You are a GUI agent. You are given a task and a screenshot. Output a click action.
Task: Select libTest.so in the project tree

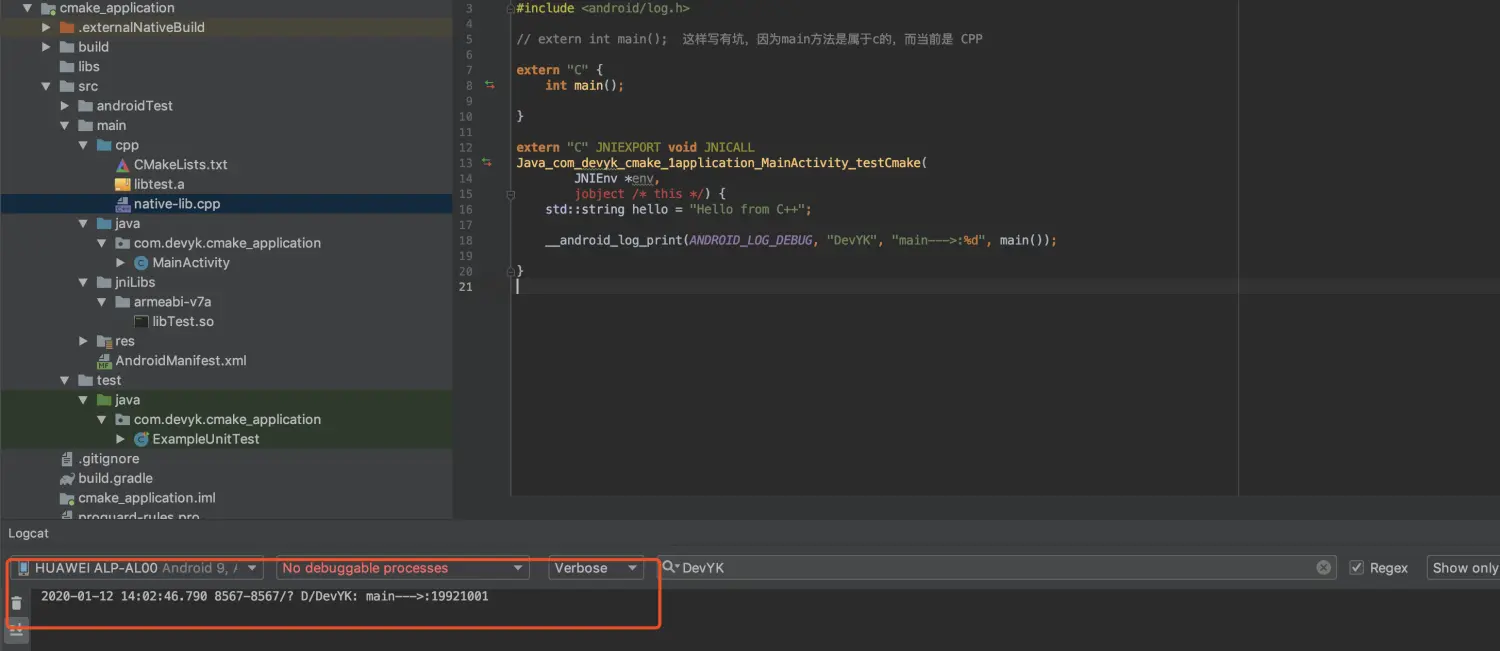[x=183, y=322]
